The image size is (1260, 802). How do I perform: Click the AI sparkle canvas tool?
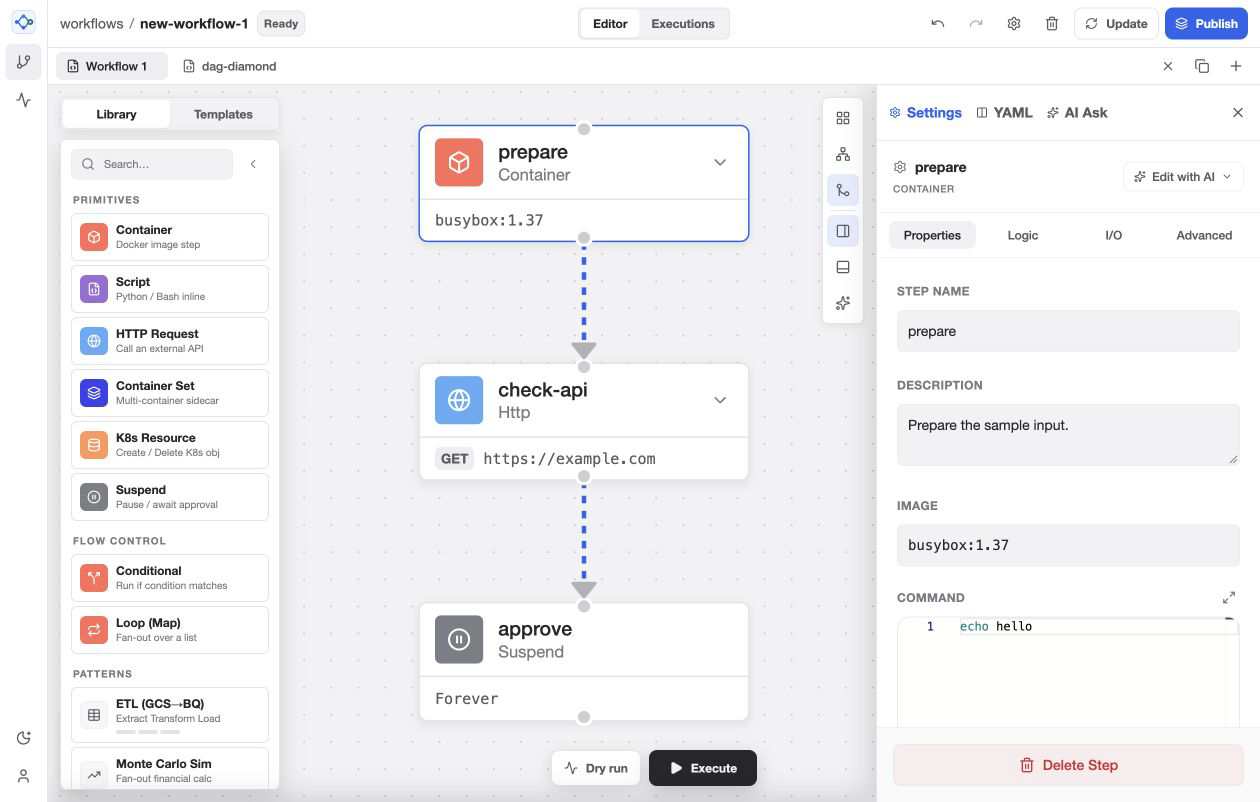(843, 303)
